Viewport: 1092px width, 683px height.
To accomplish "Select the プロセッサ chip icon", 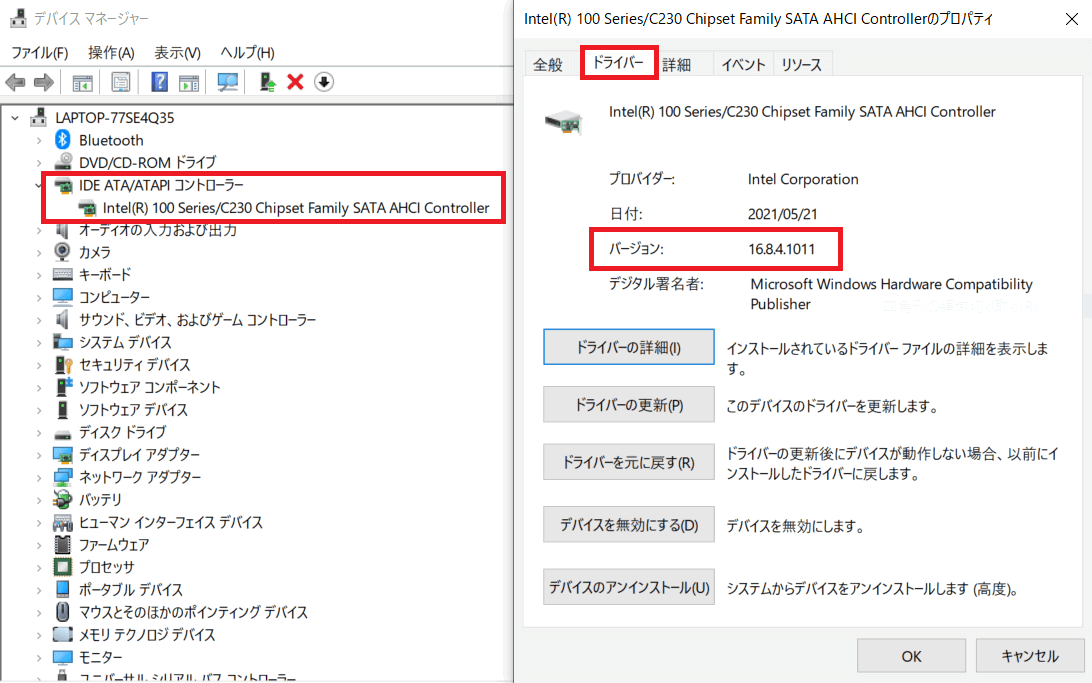I will point(63,567).
